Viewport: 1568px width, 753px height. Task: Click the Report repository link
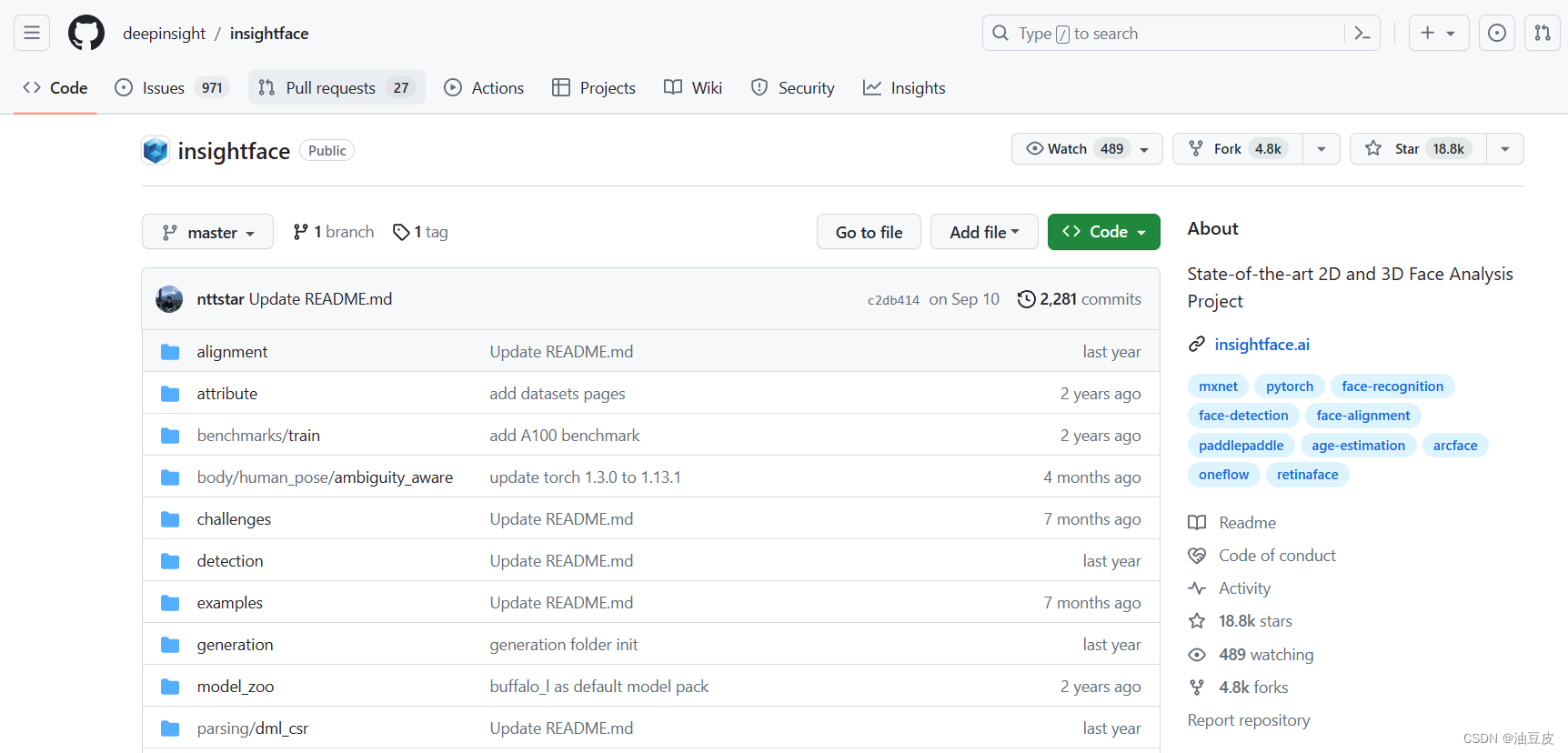(x=1249, y=720)
